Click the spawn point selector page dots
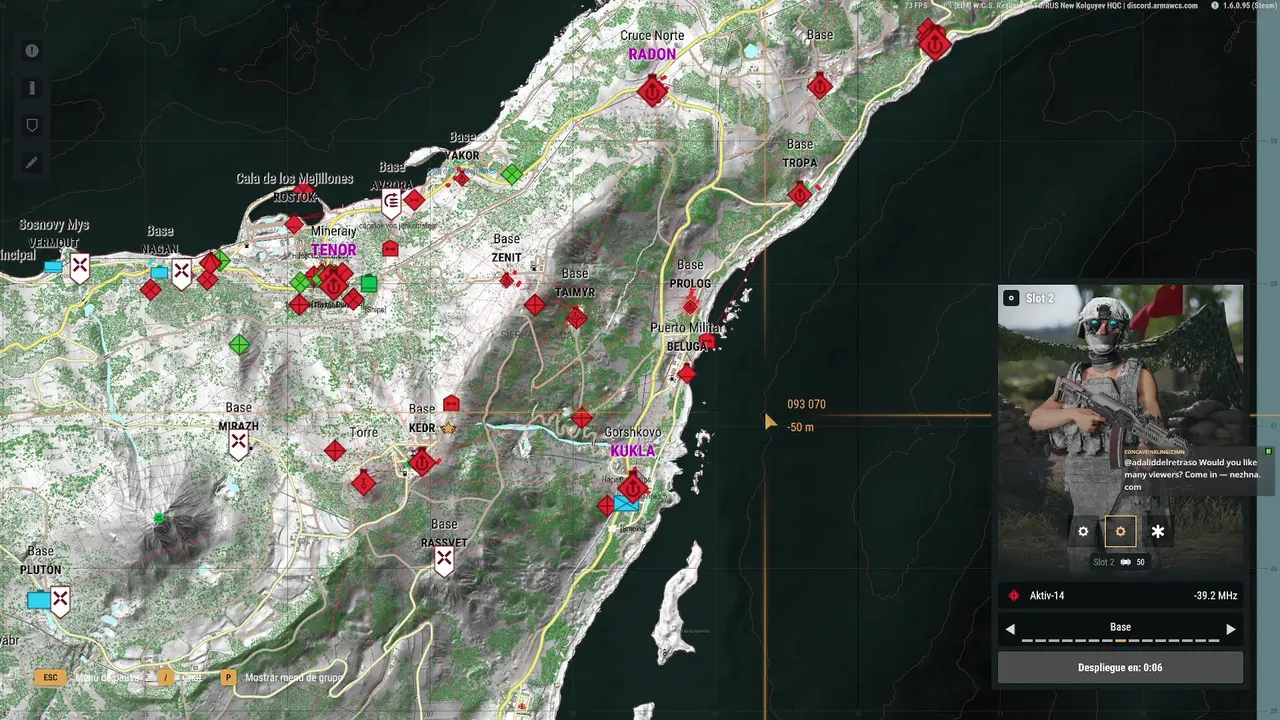 click(x=1120, y=640)
